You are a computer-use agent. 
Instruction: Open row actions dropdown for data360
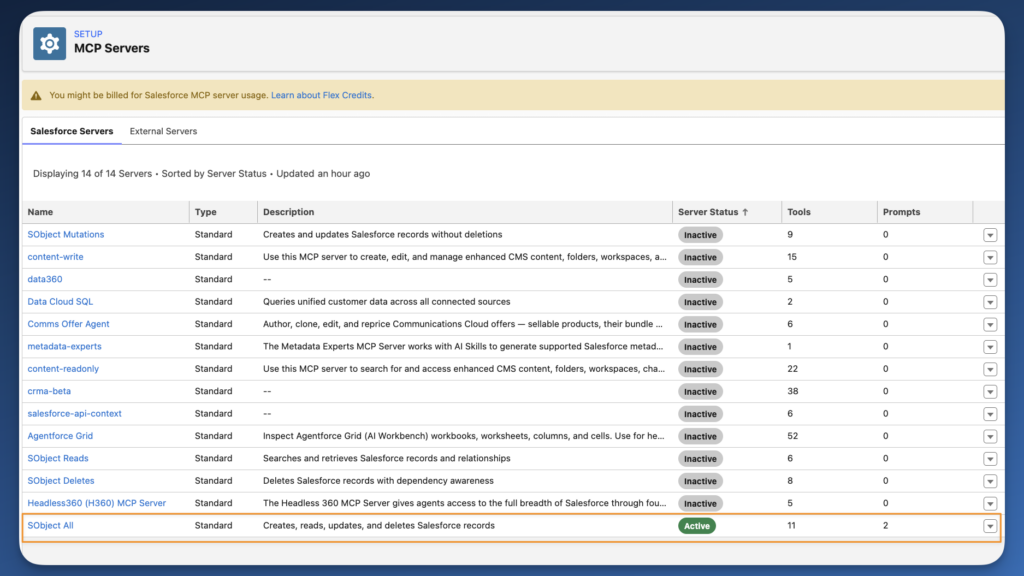(990, 280)
